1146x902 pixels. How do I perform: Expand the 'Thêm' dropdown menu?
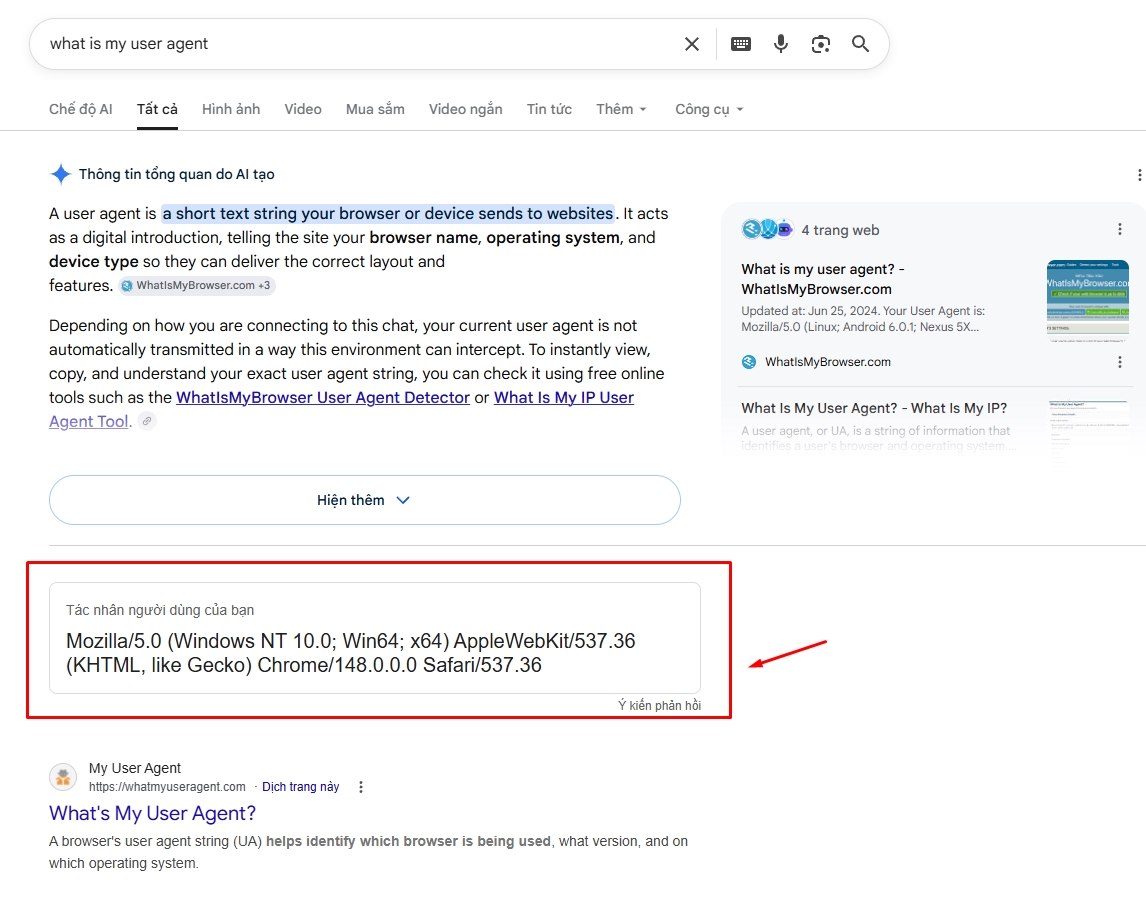[x=621, y=109]
